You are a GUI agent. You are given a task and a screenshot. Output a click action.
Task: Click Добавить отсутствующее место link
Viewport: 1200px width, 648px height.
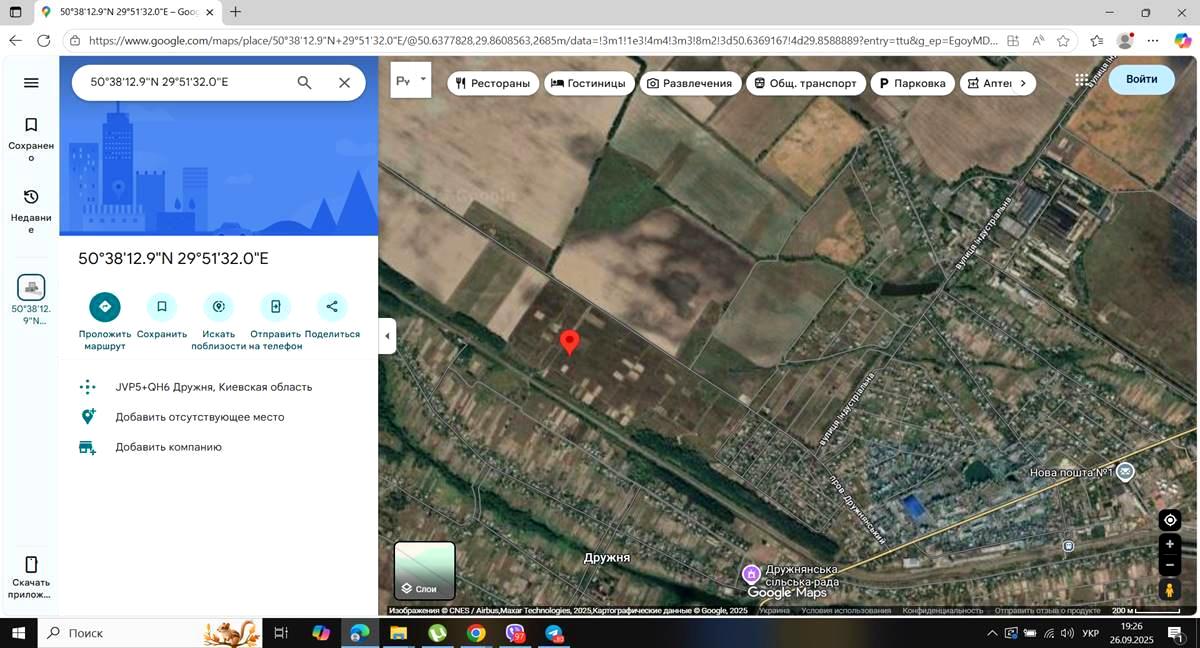point(199,417)
